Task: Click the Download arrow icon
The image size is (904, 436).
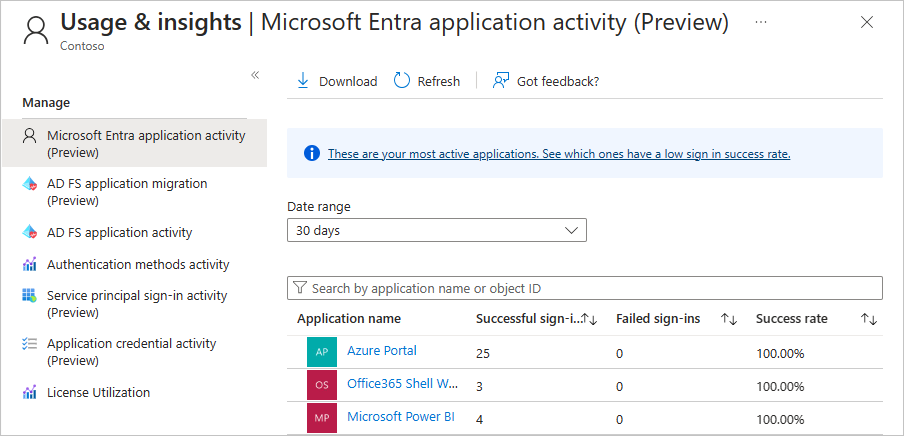Action: point(303,81)
